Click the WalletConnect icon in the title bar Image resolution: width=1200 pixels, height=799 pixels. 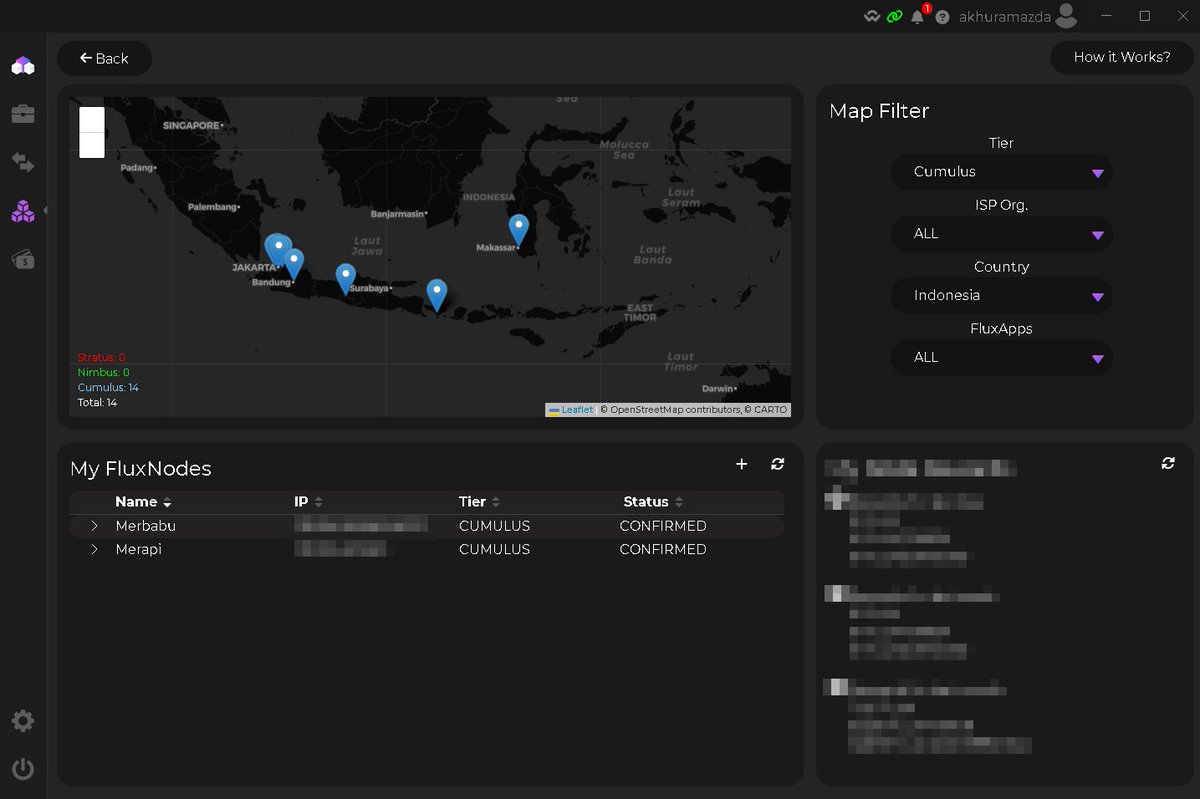coord(872,17)
